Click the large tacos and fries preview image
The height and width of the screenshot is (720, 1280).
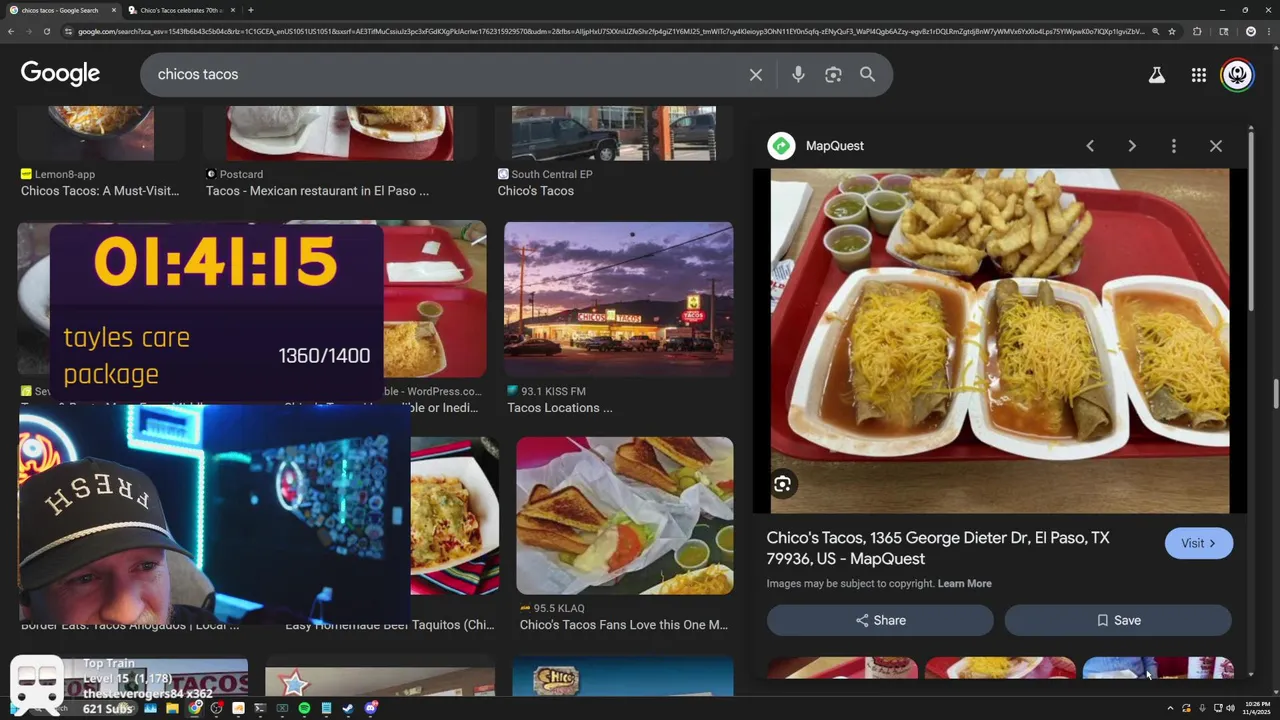(x=1000, y=340)
